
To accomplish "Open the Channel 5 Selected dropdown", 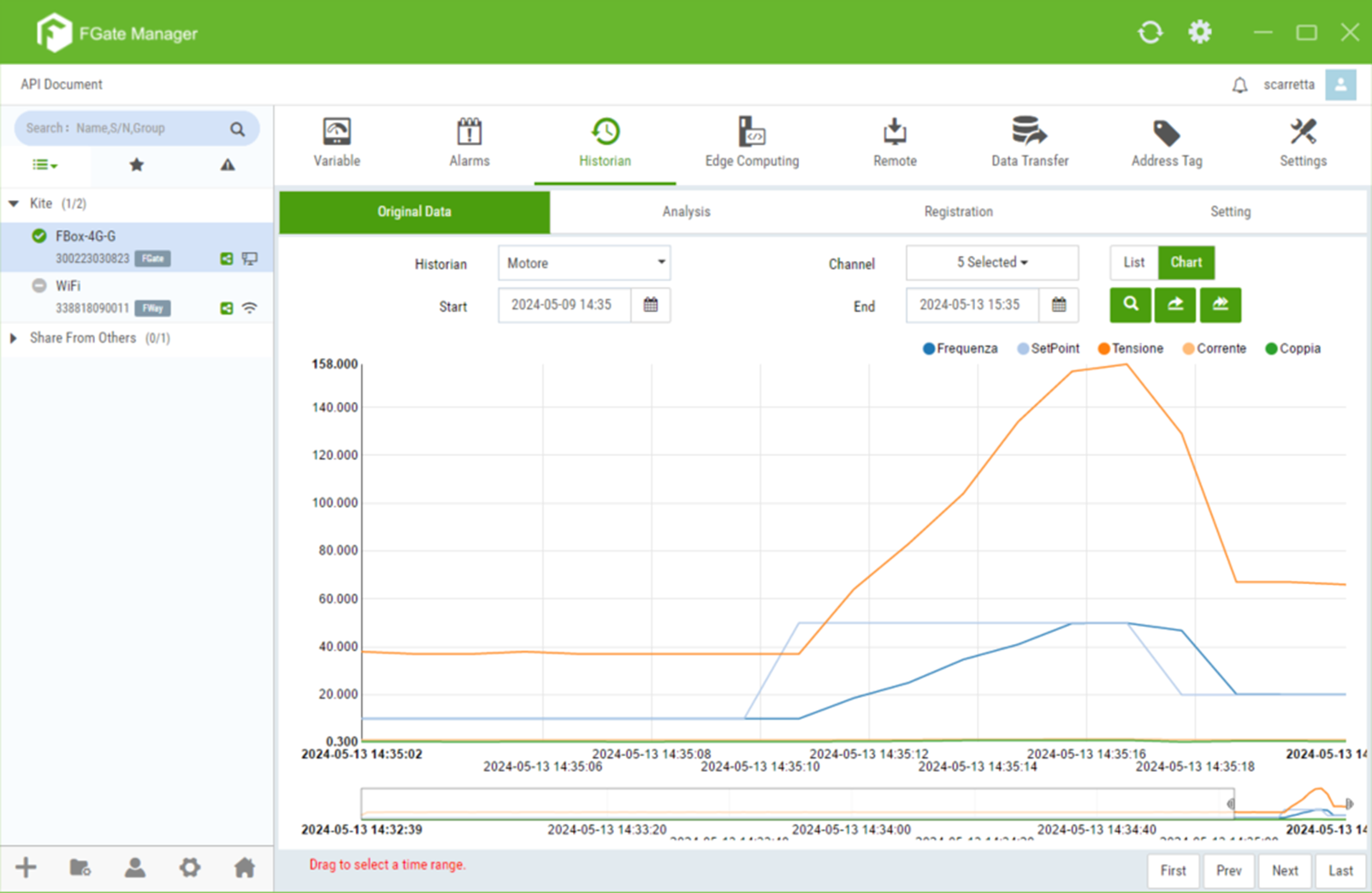I will coord(992,263).
